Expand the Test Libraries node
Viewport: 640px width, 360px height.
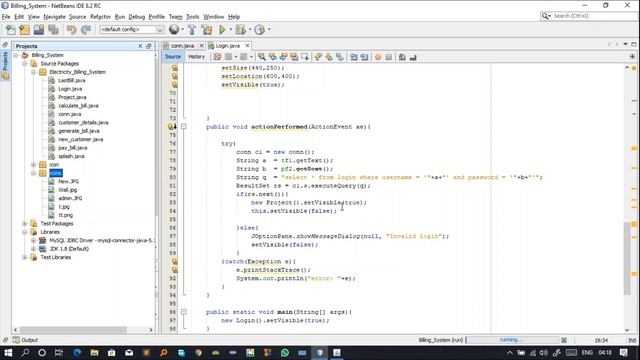point(25,257)
